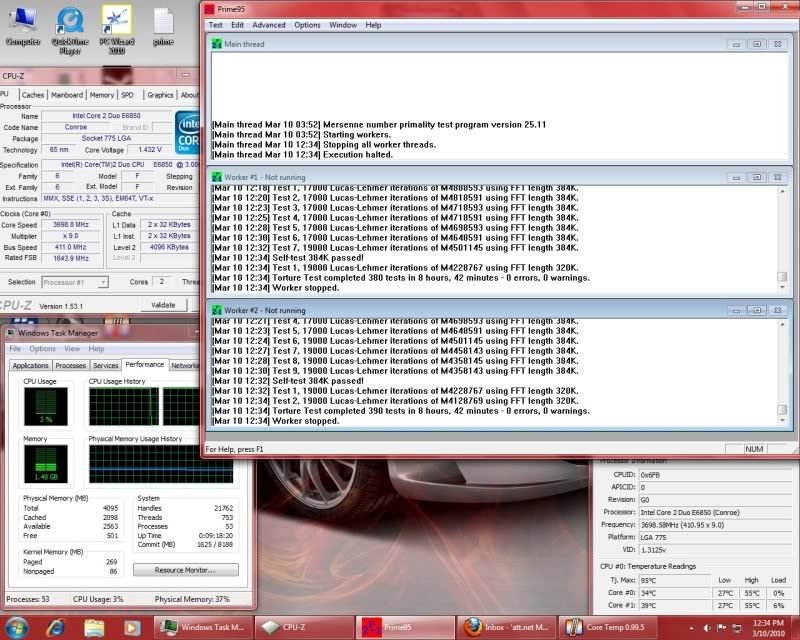Open the Processor #1 Selection dropdown in CPU-Z
This screenshot has width=800, height=640.
coord(75,282)
